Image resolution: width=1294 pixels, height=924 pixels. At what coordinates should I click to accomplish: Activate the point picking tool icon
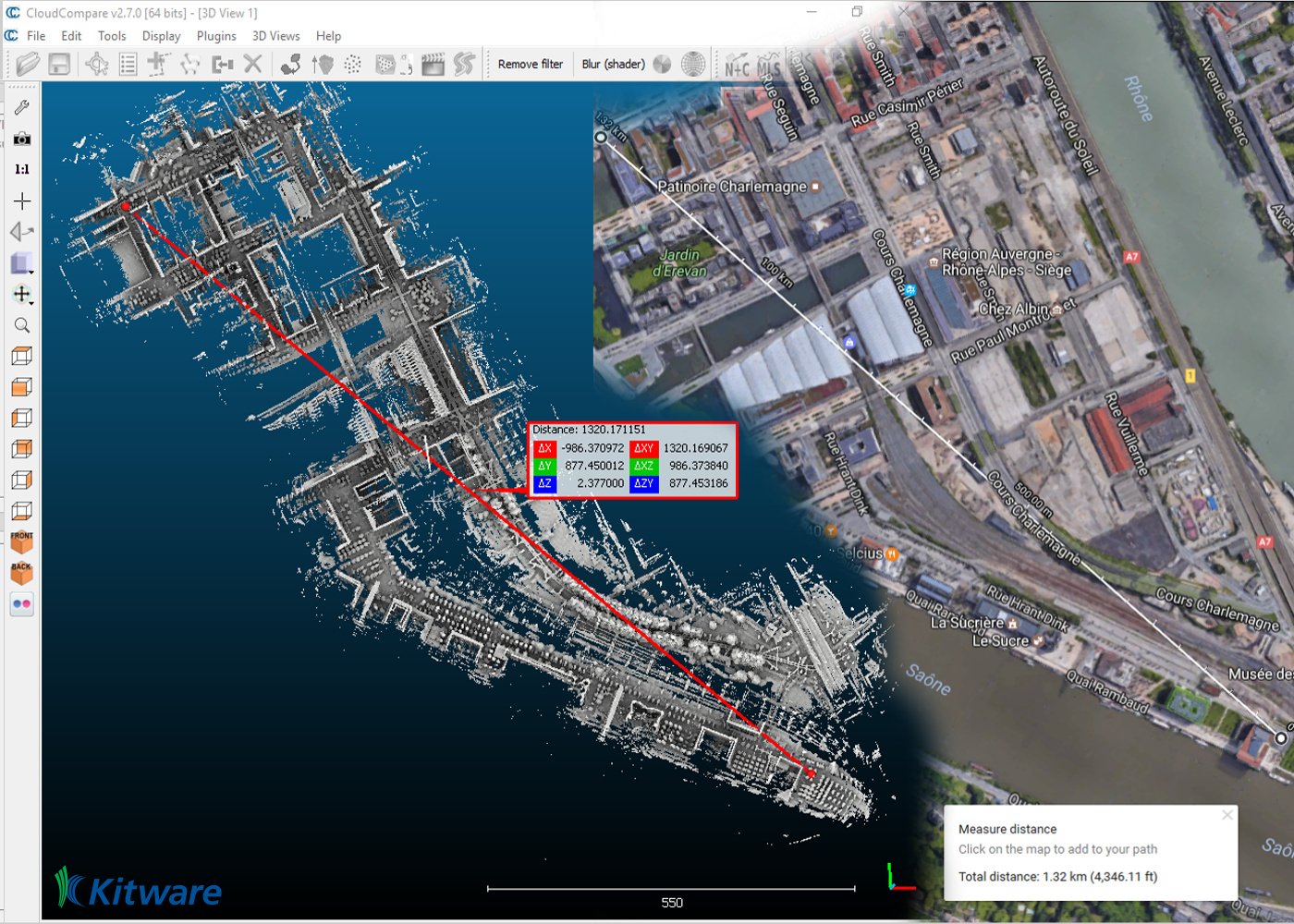pos(97,64)
